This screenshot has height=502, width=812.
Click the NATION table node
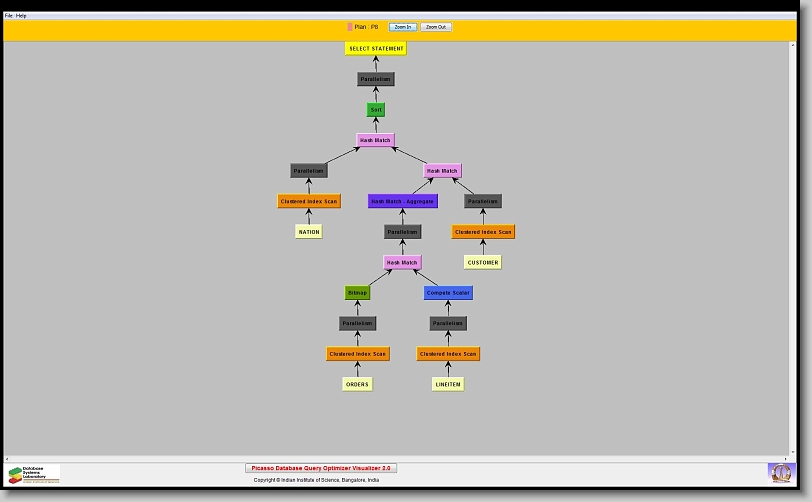click(x=309, y=232)
